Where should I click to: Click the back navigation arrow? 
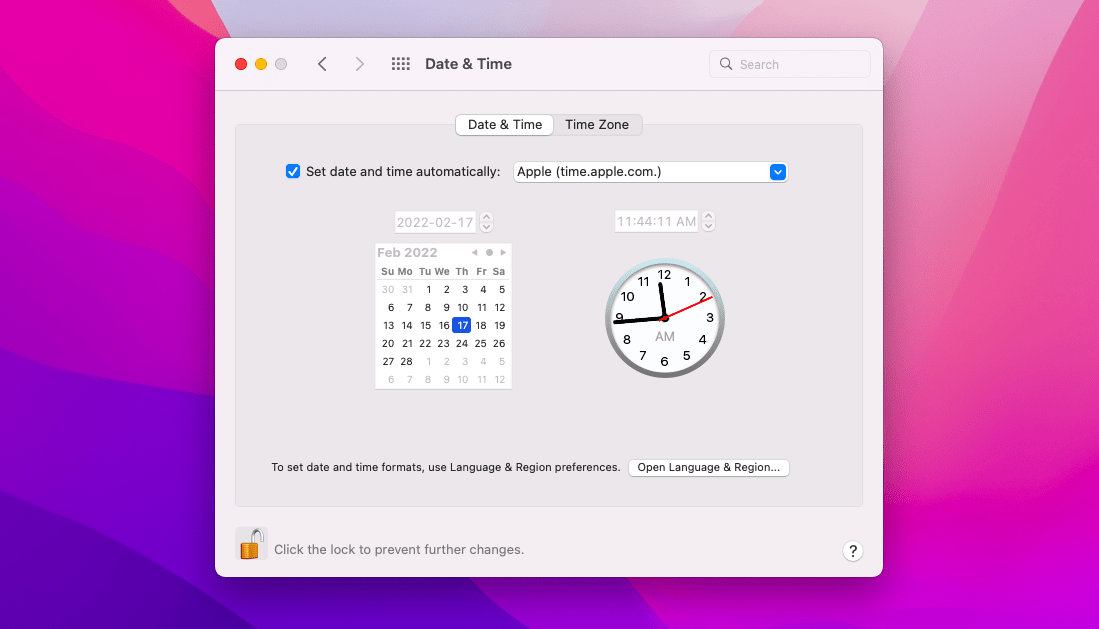click(322, 63)
